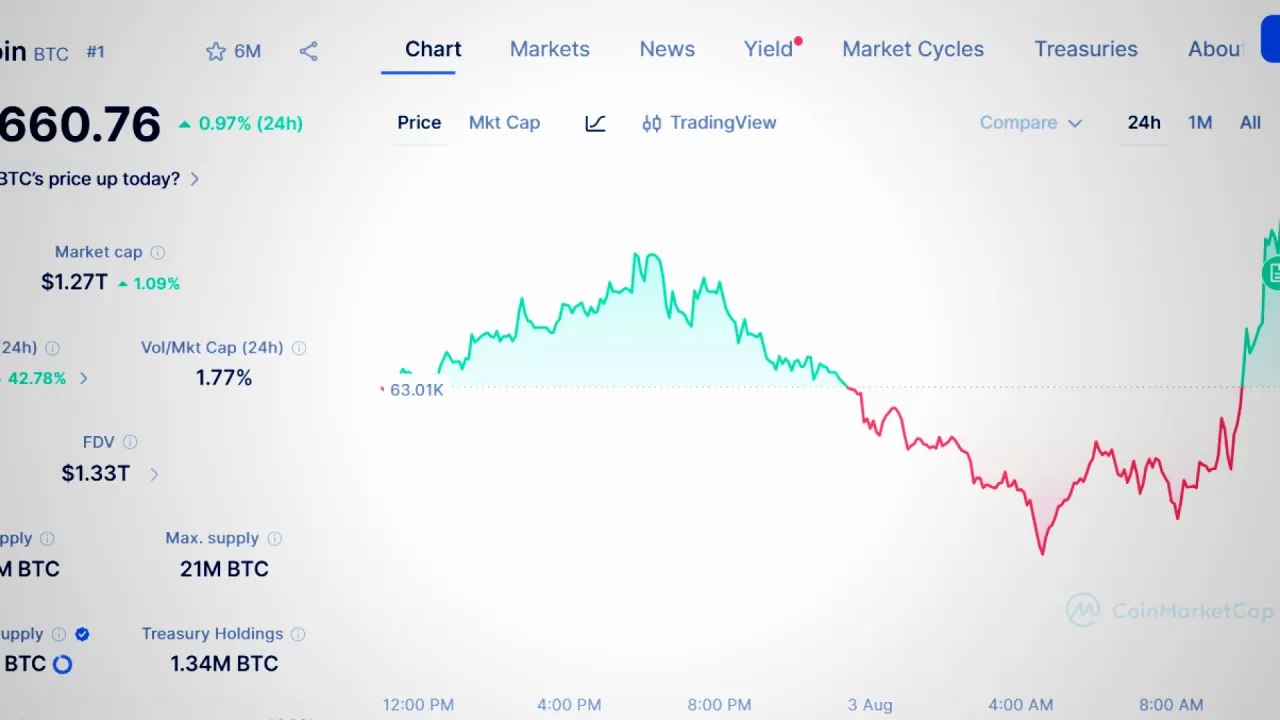1280x720 pixels.
Task: Click Max. supply info icon
Action: click(x=274, y=539)
